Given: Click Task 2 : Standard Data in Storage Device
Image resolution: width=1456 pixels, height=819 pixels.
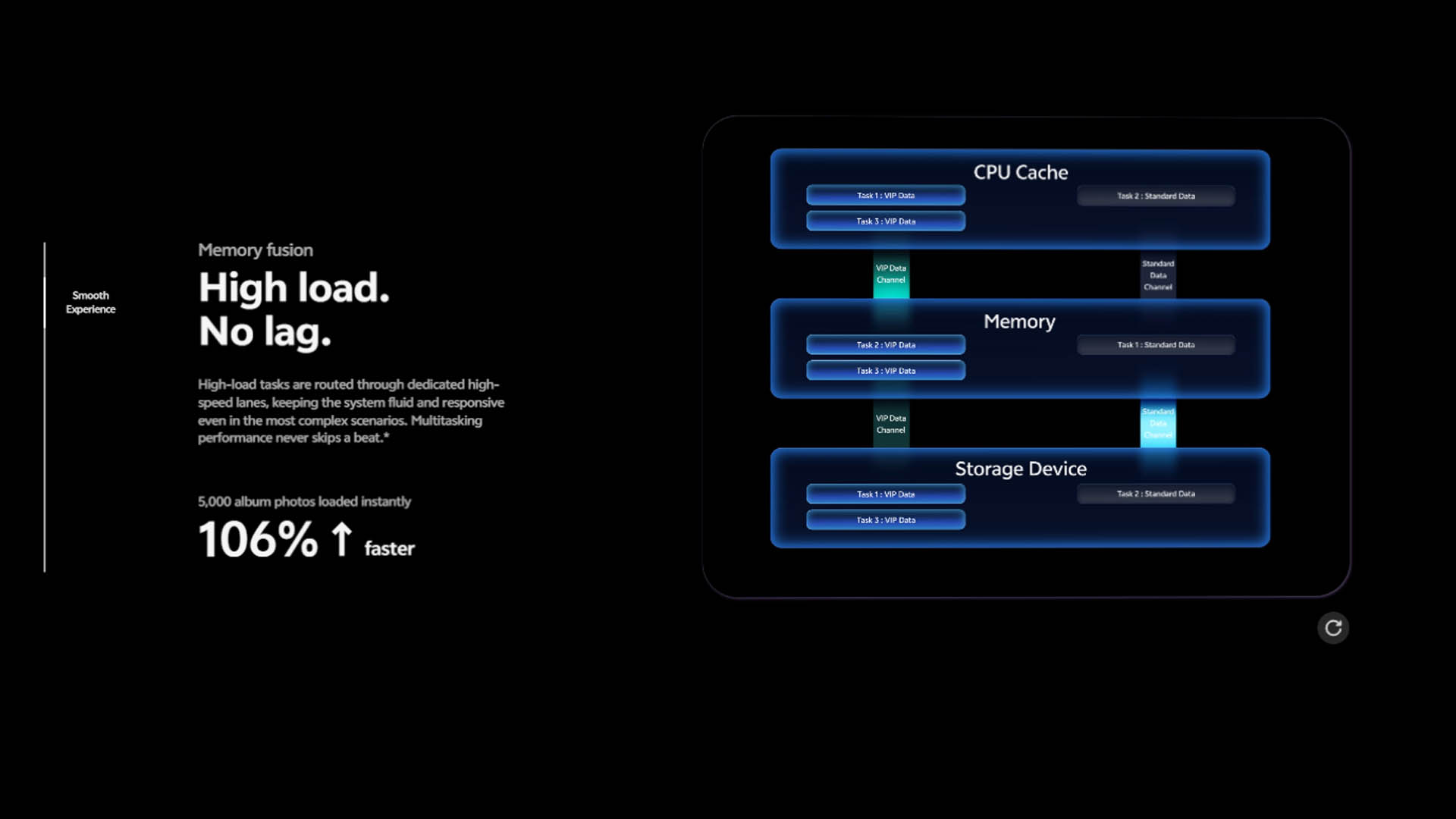Looking at the screenshot, I should click(1155, 494).
